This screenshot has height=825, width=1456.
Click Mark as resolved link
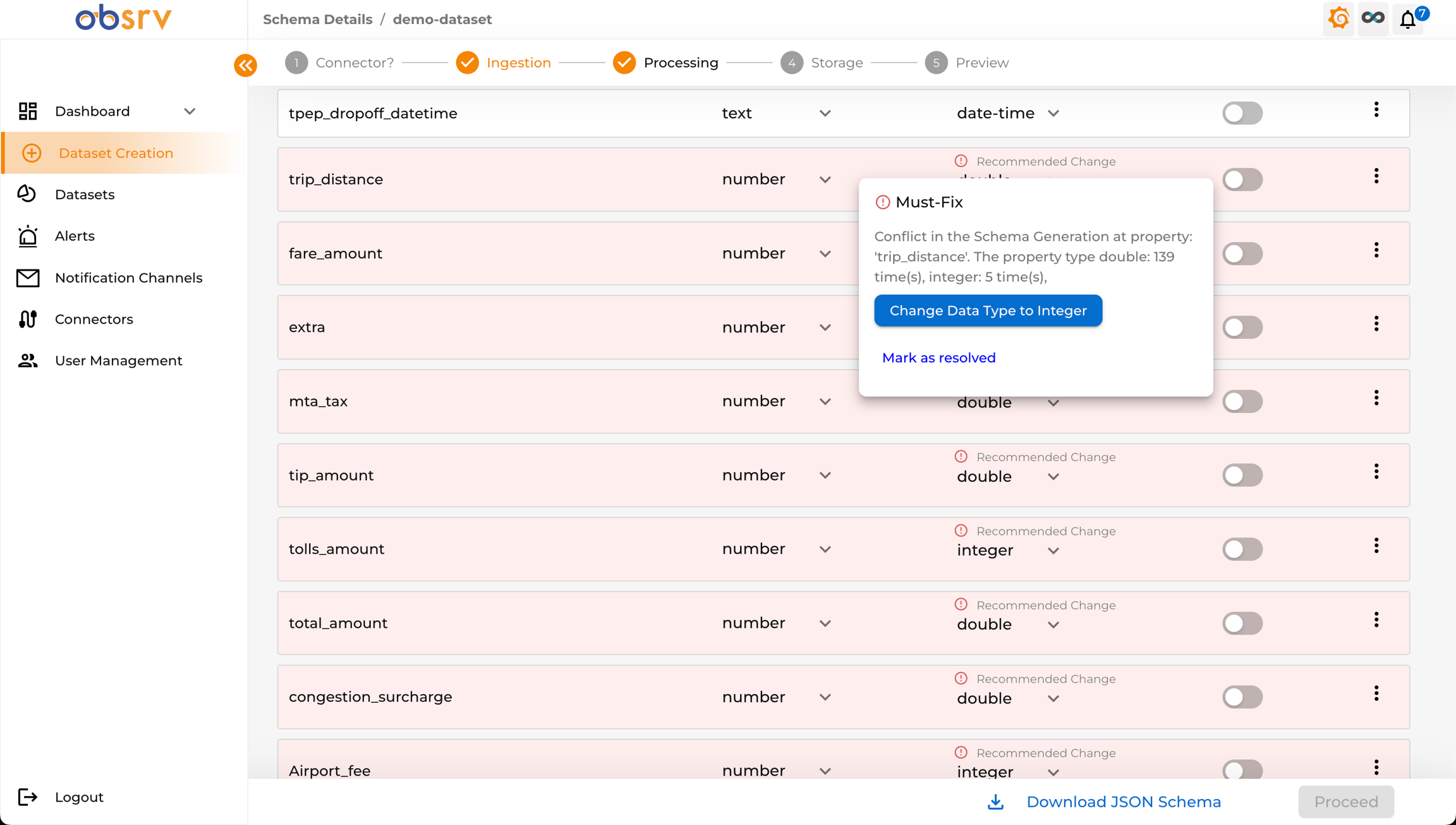click(938, 358)
